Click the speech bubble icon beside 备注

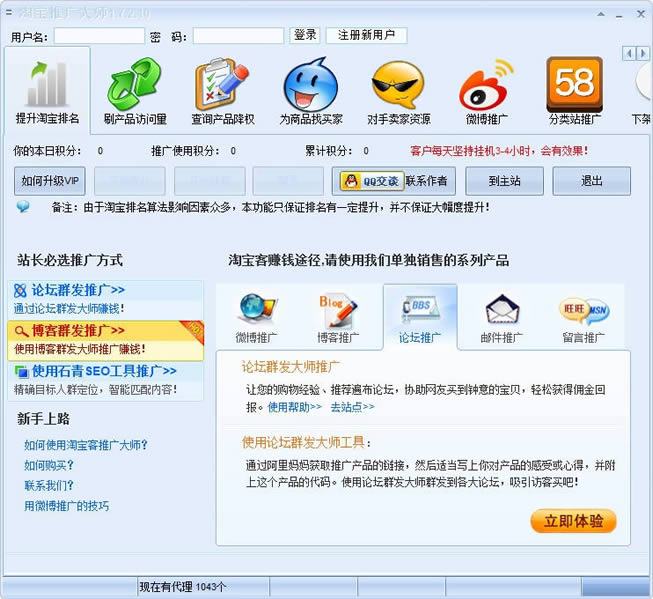click(x=23, y=207)
